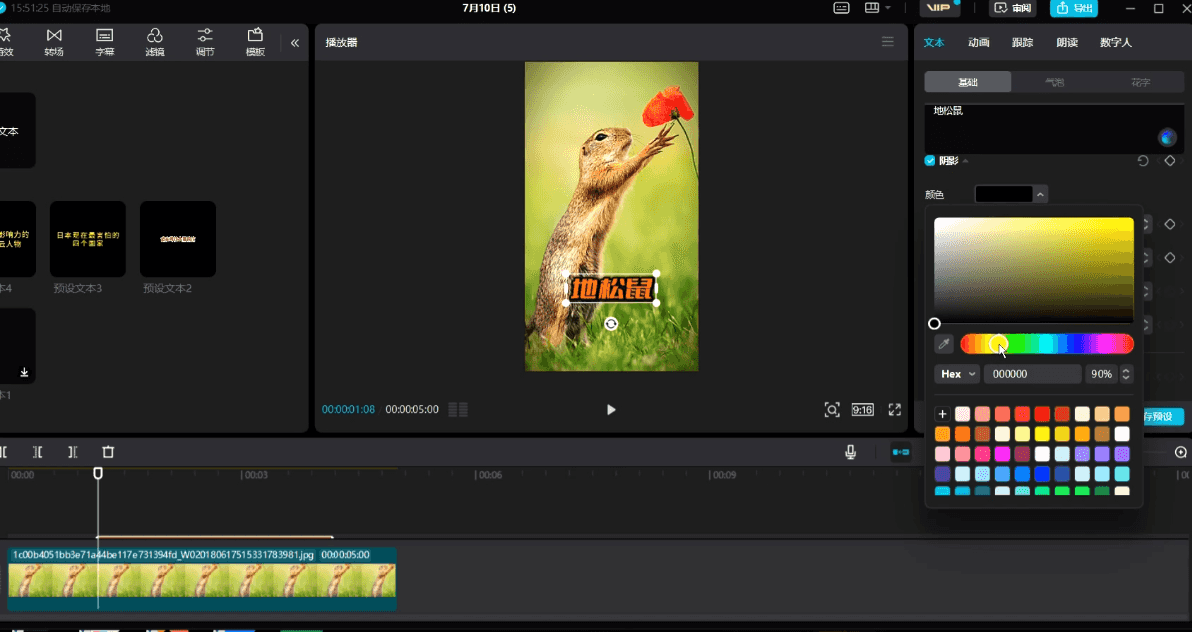Open the 转场 transitions panel

click(54, 43)
